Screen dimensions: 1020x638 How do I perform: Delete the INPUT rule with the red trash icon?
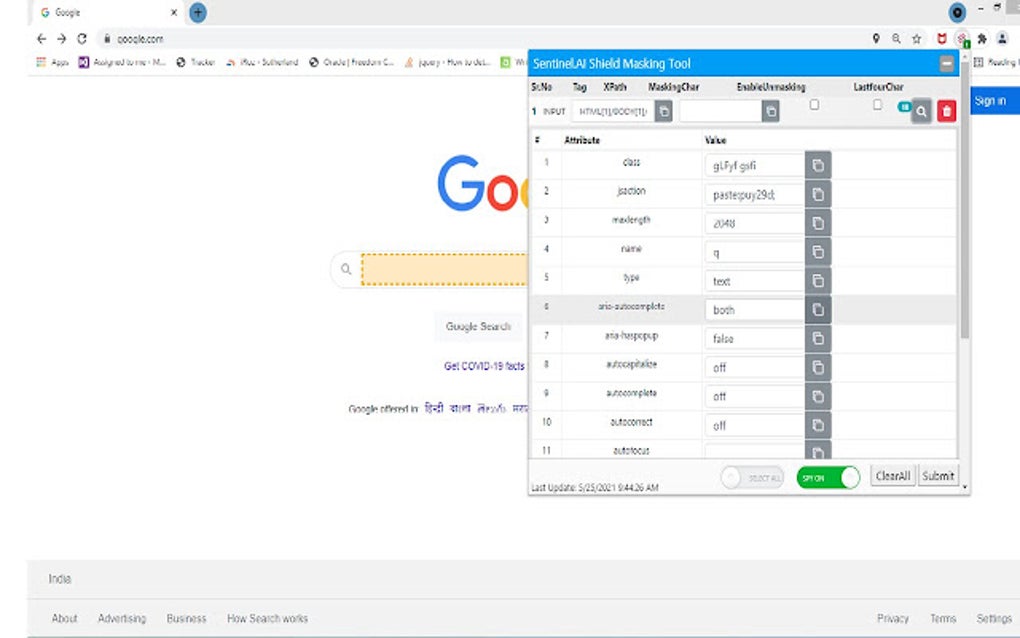click(946, 111)
